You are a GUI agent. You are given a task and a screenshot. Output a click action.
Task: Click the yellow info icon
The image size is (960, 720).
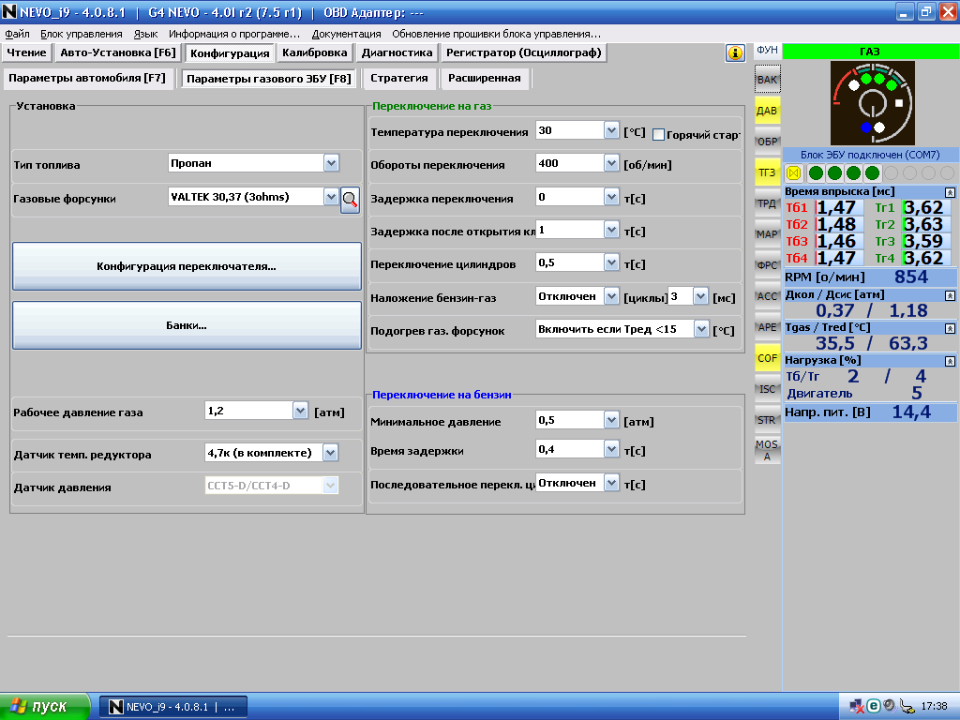pos(735,53)
